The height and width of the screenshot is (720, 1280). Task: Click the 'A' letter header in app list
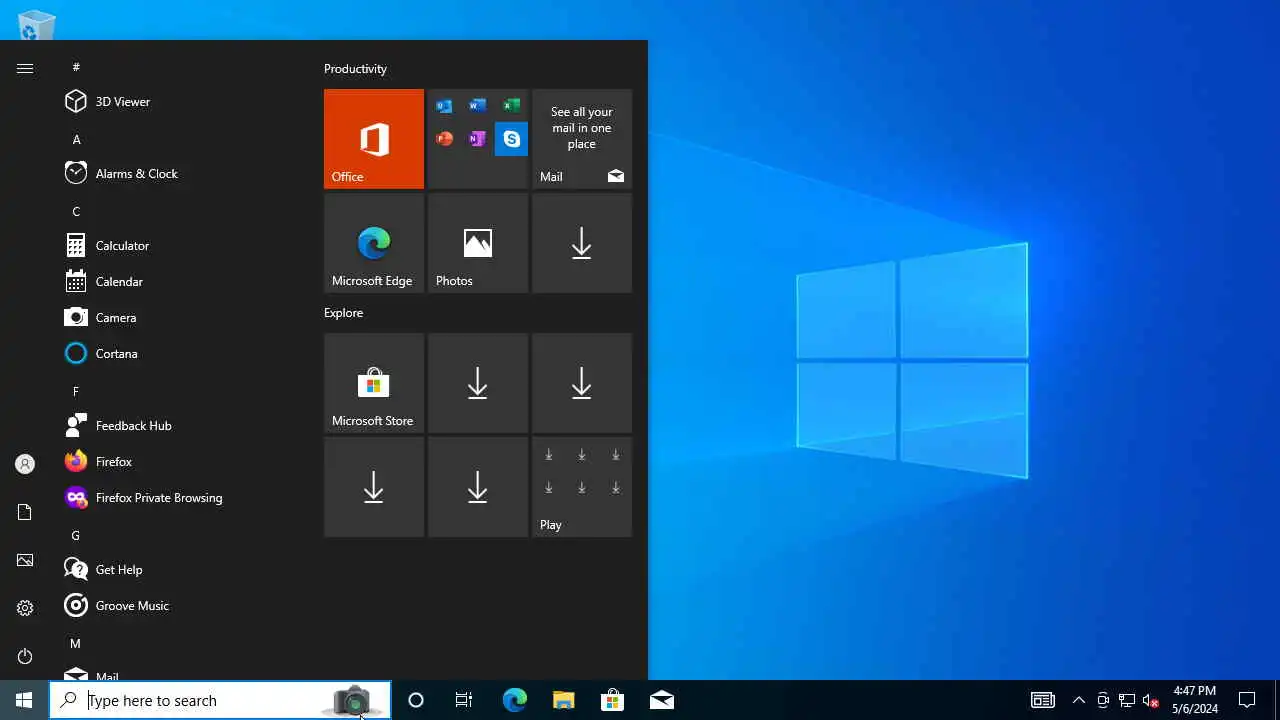pos(76,139)
